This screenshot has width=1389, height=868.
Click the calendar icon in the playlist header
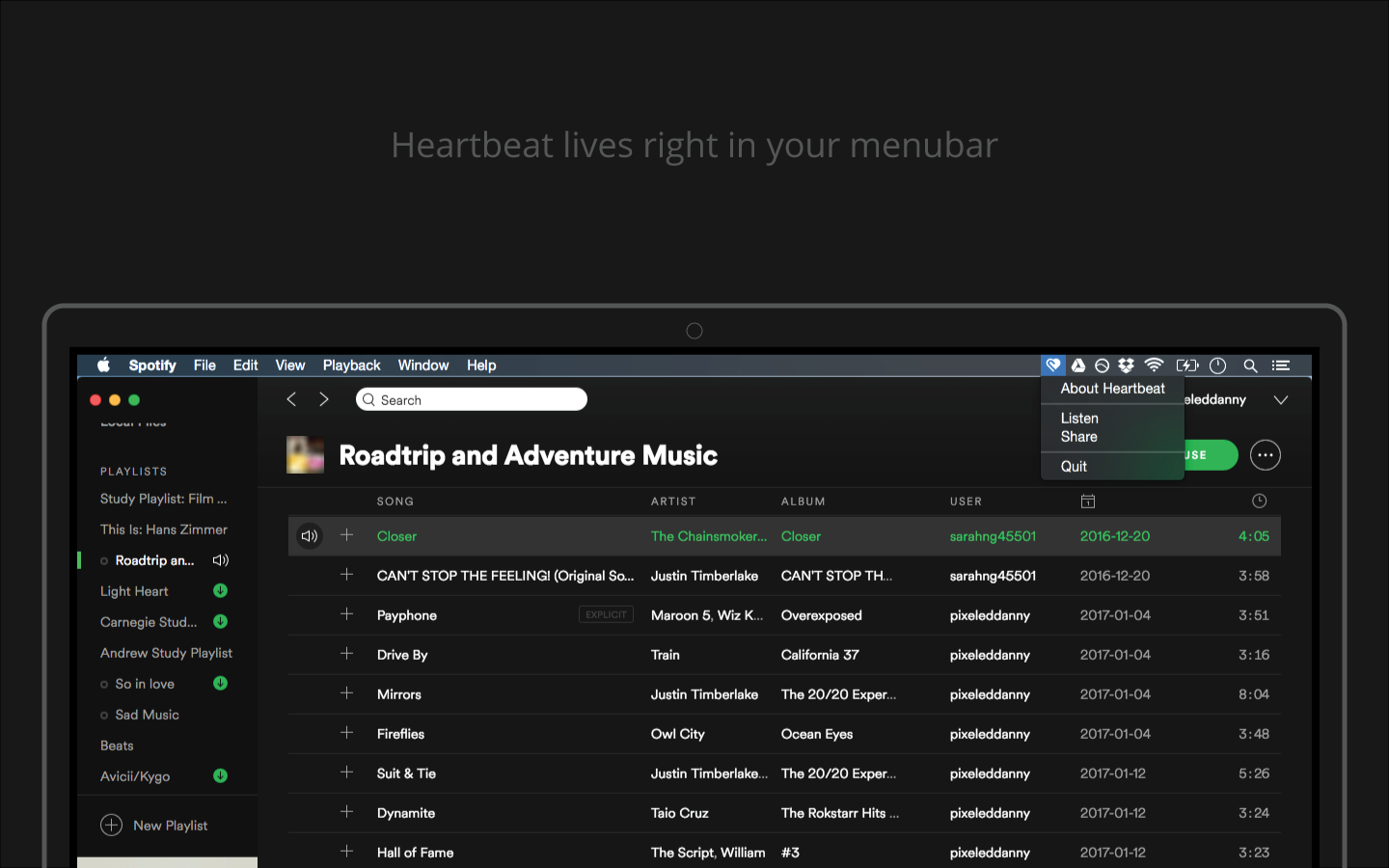[x=1088, y=501]
